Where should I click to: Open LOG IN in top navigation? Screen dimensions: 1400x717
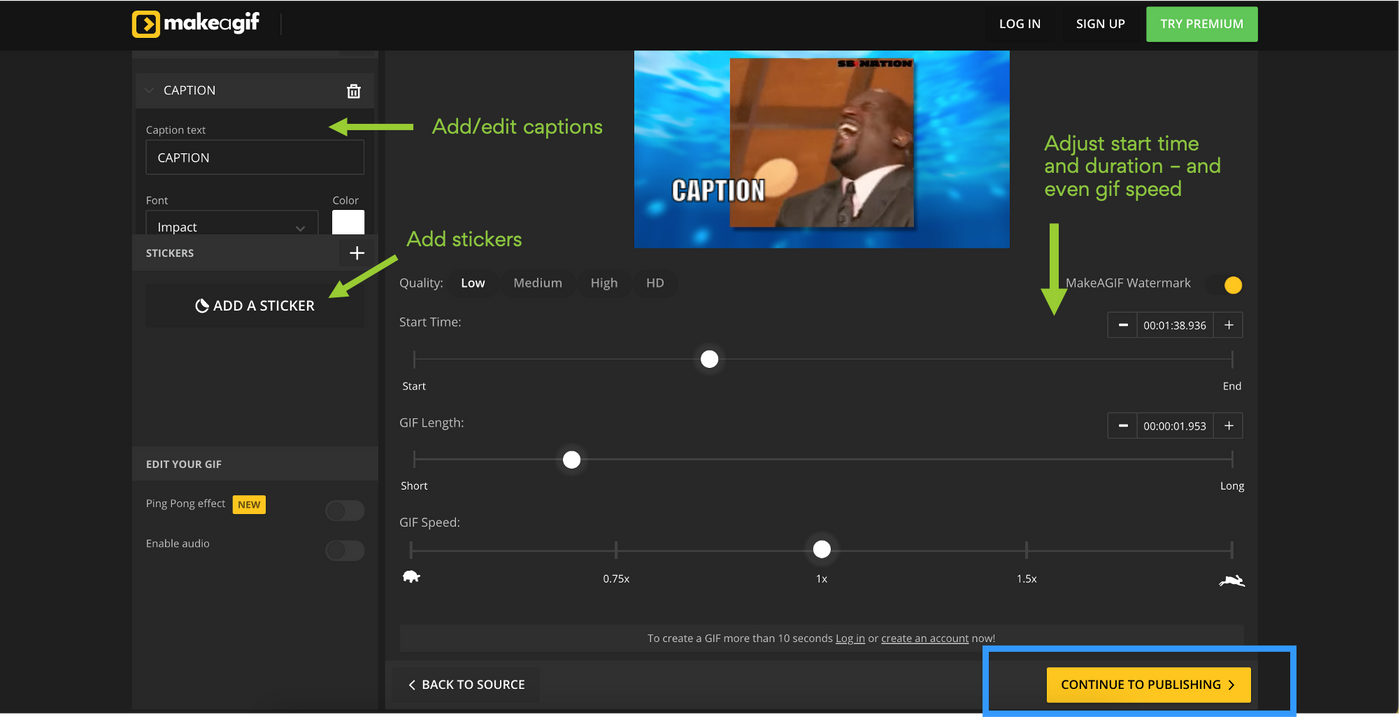(x=1020, y=24)
